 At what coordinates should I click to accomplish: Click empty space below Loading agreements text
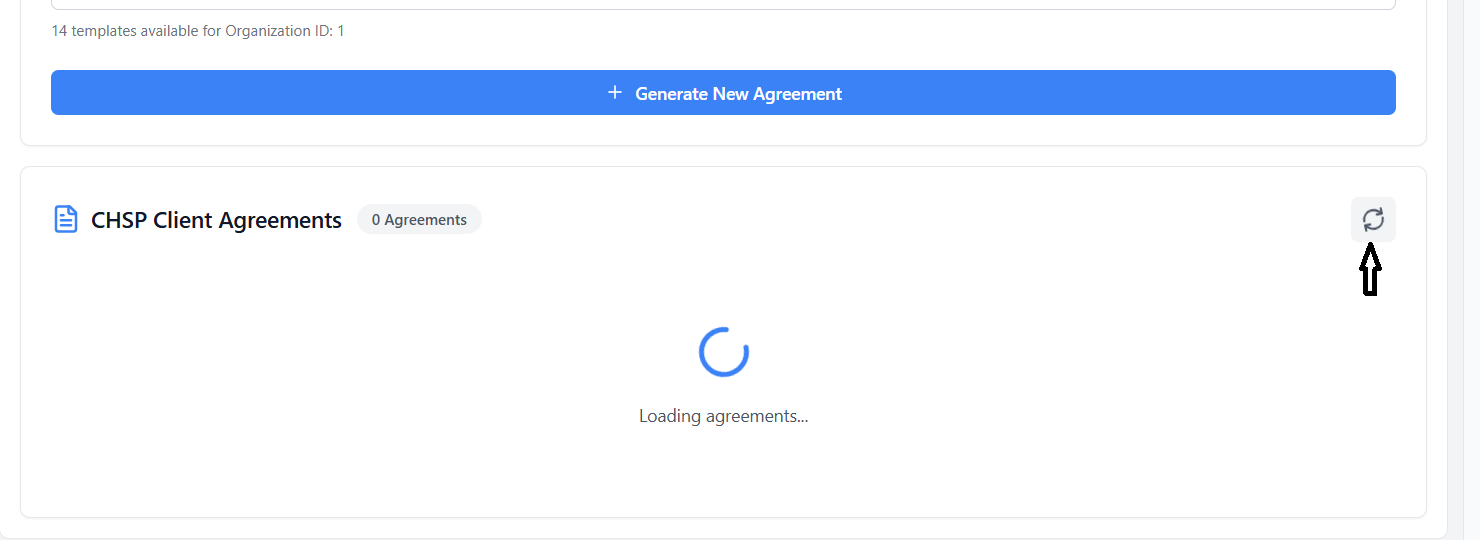click(x=723, y=470)
